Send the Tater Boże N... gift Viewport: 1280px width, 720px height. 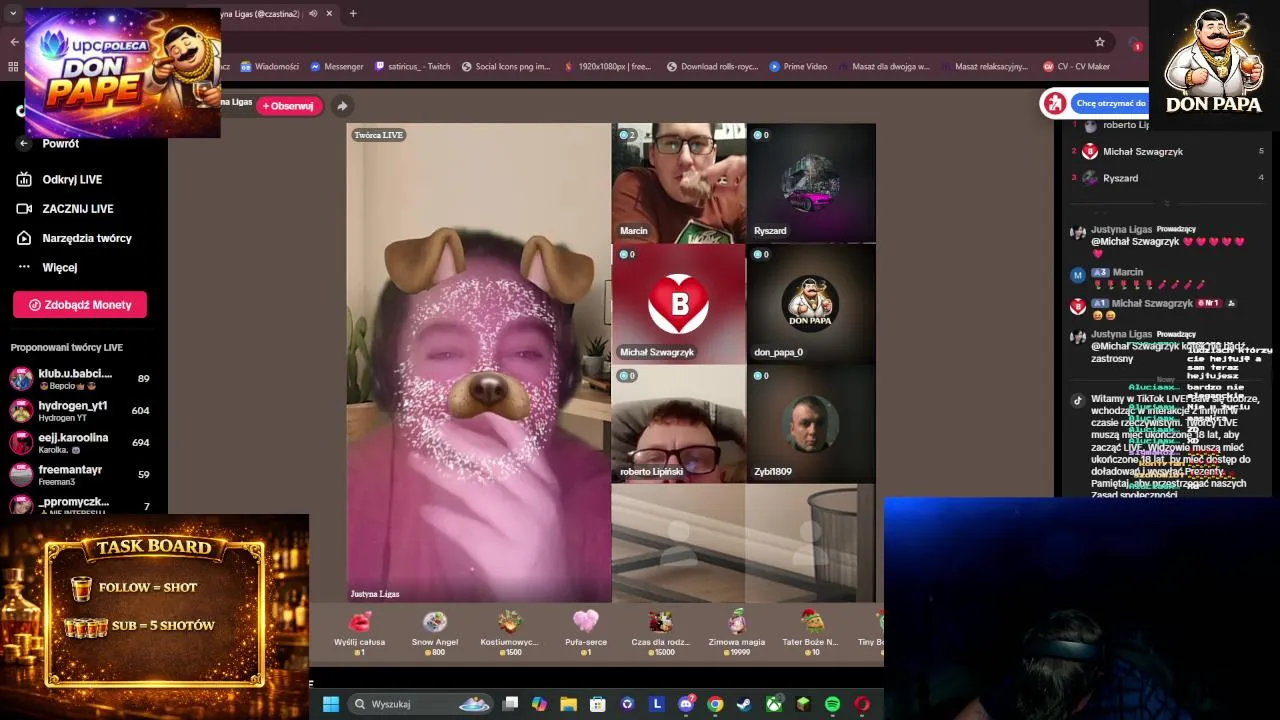click(x=810, y=632)
